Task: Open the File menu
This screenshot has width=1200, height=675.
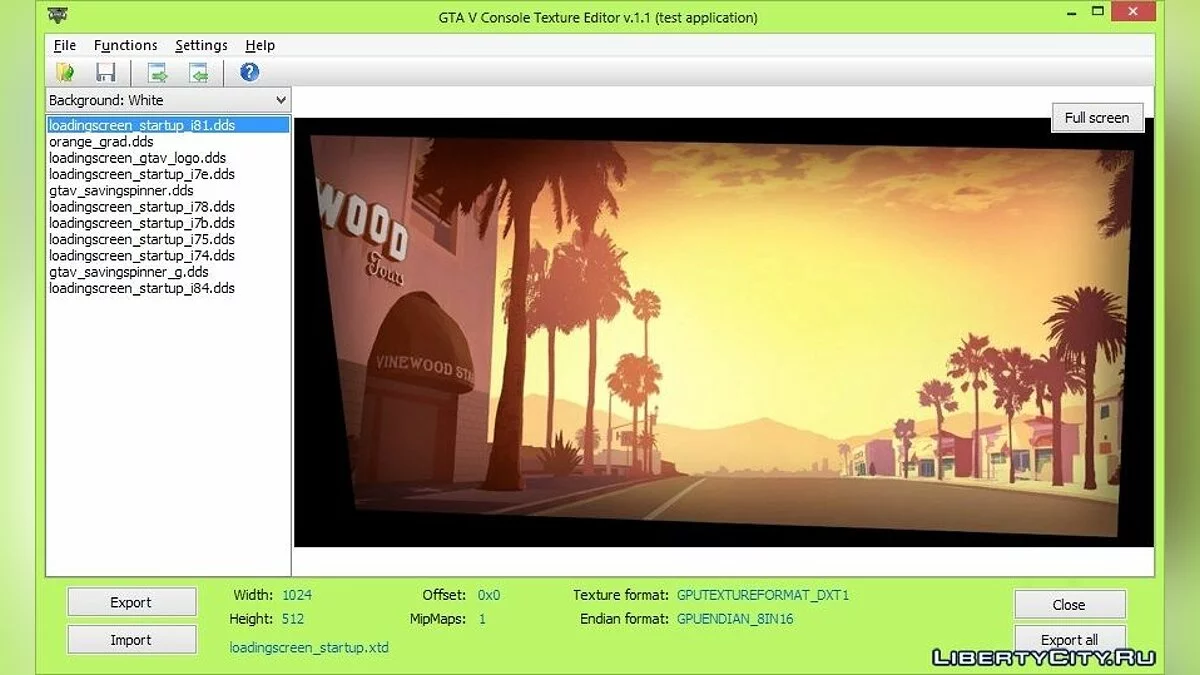Action: [x=65, y=45]
